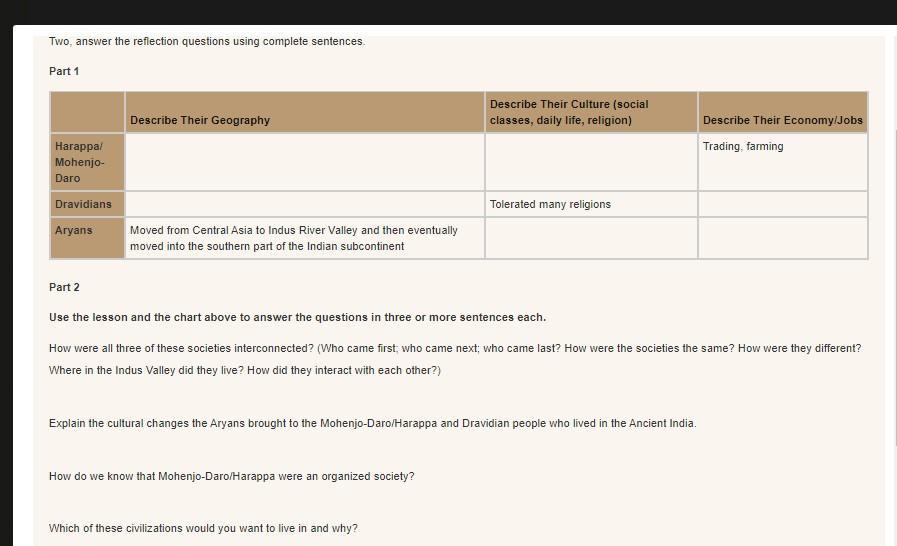Select the 'Describe Their Geography' column header
This screenshot has height=546, width=897.
pyautogui.click(x=305, y=112)
